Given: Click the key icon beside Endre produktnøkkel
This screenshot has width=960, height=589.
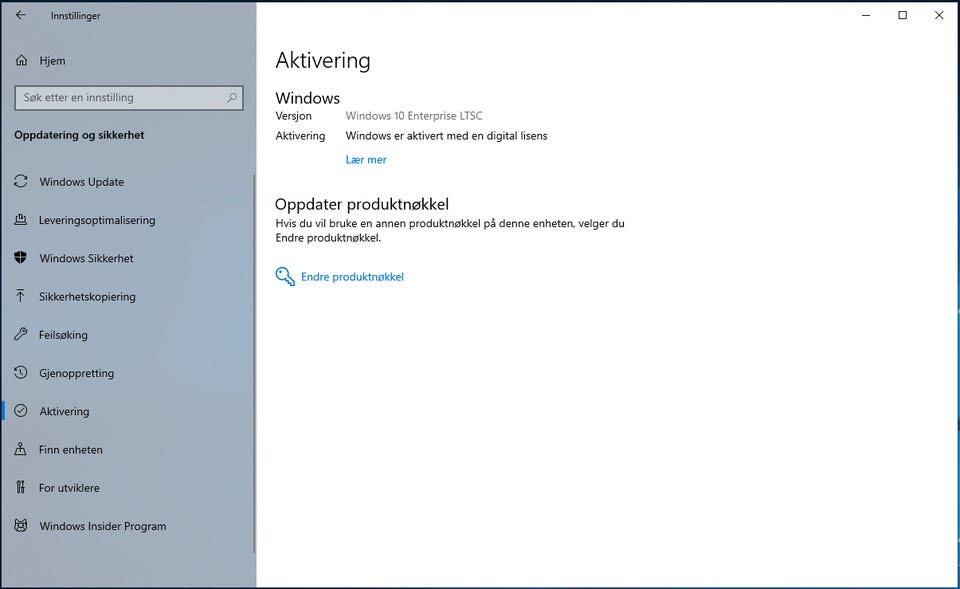Looking at the screenshot, I should 285,276.
